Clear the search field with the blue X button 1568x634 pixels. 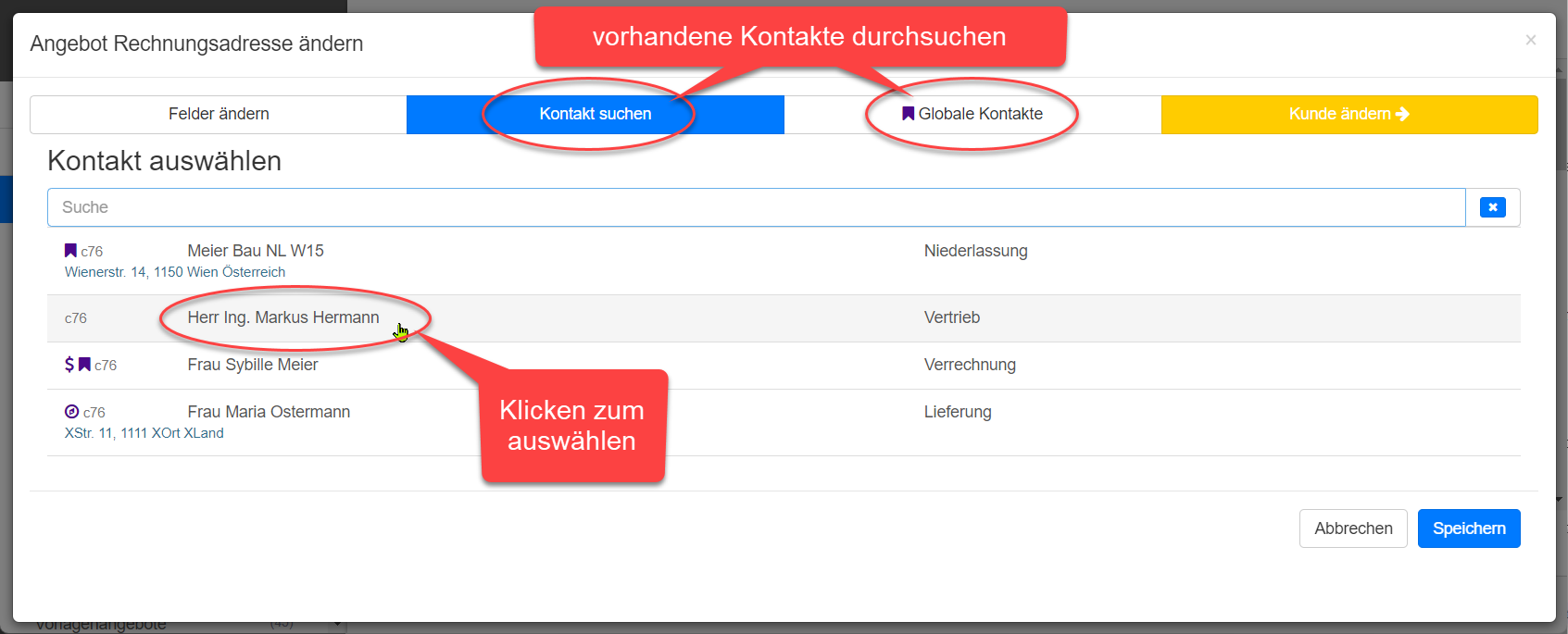coord(1492,207)
